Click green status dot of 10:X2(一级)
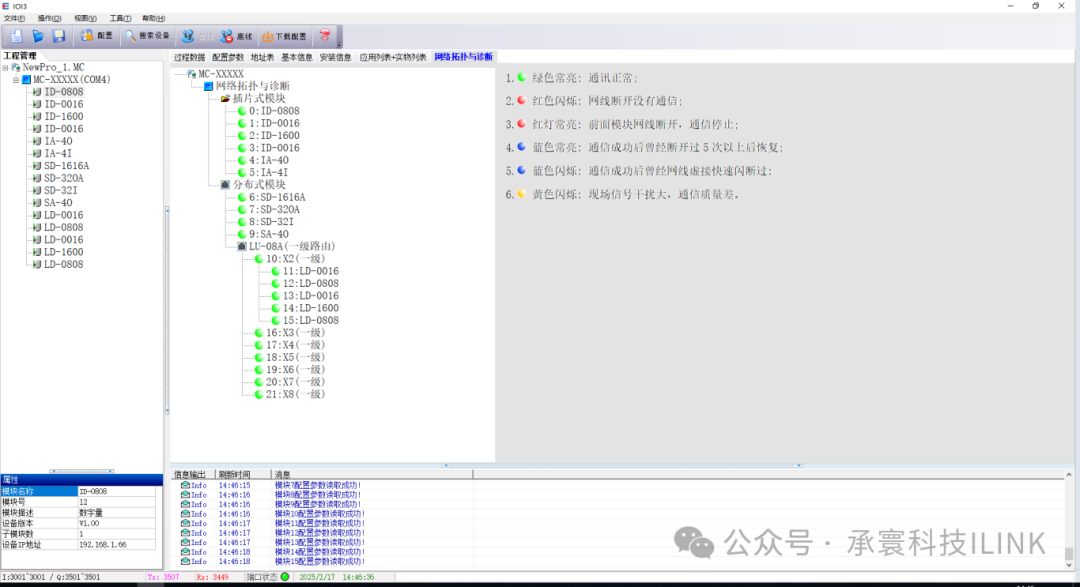Screen dimensions: 1080x587 (x=259, y=259)
